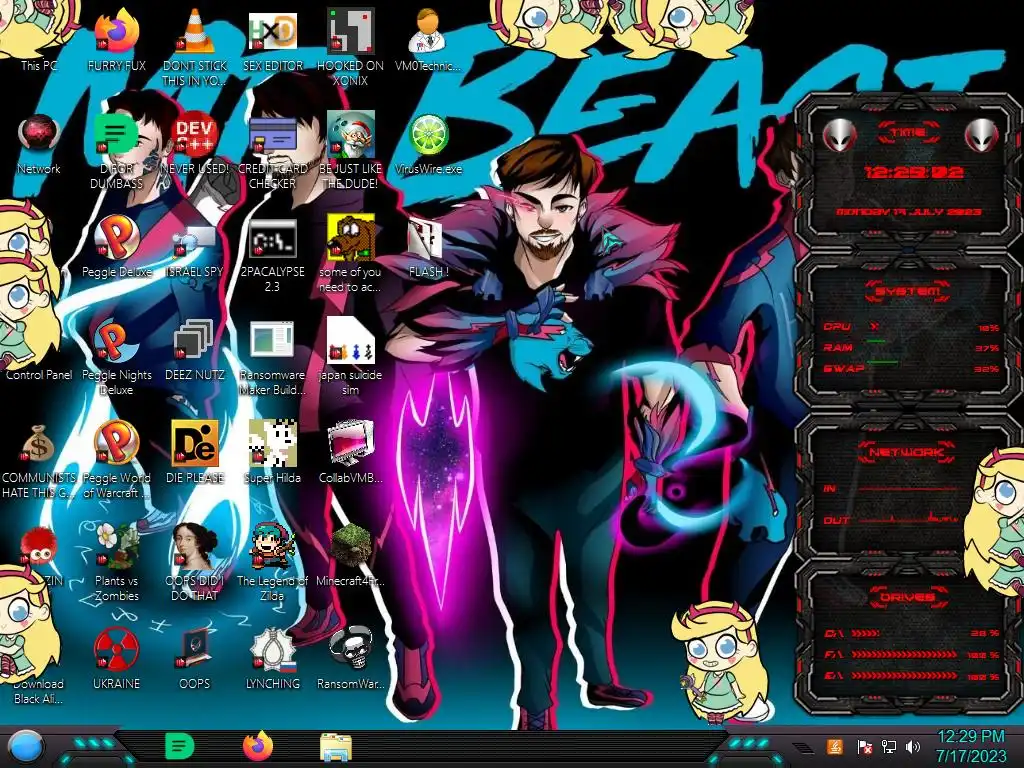Screen dimensions: 1024x768
Task: Open the VirusWire.exe lime icon
Action: pos(428,144)
